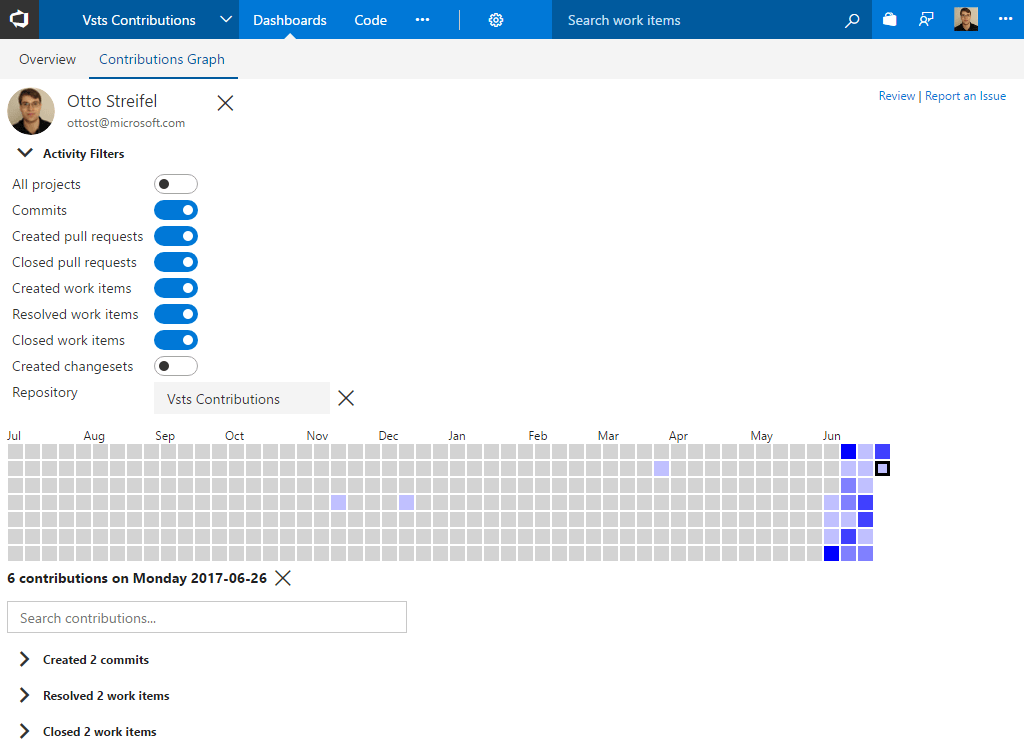Open the Marketplace shopping bag icon
This screenshot has height=746, width=1024.
(889, 19)
